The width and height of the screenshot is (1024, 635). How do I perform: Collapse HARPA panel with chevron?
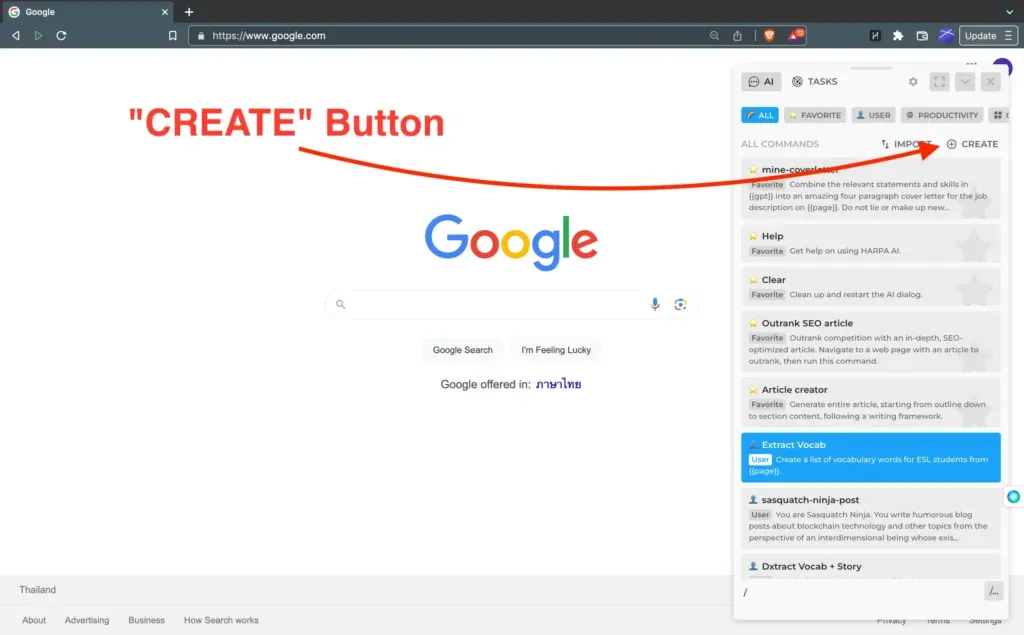[965, 82]
